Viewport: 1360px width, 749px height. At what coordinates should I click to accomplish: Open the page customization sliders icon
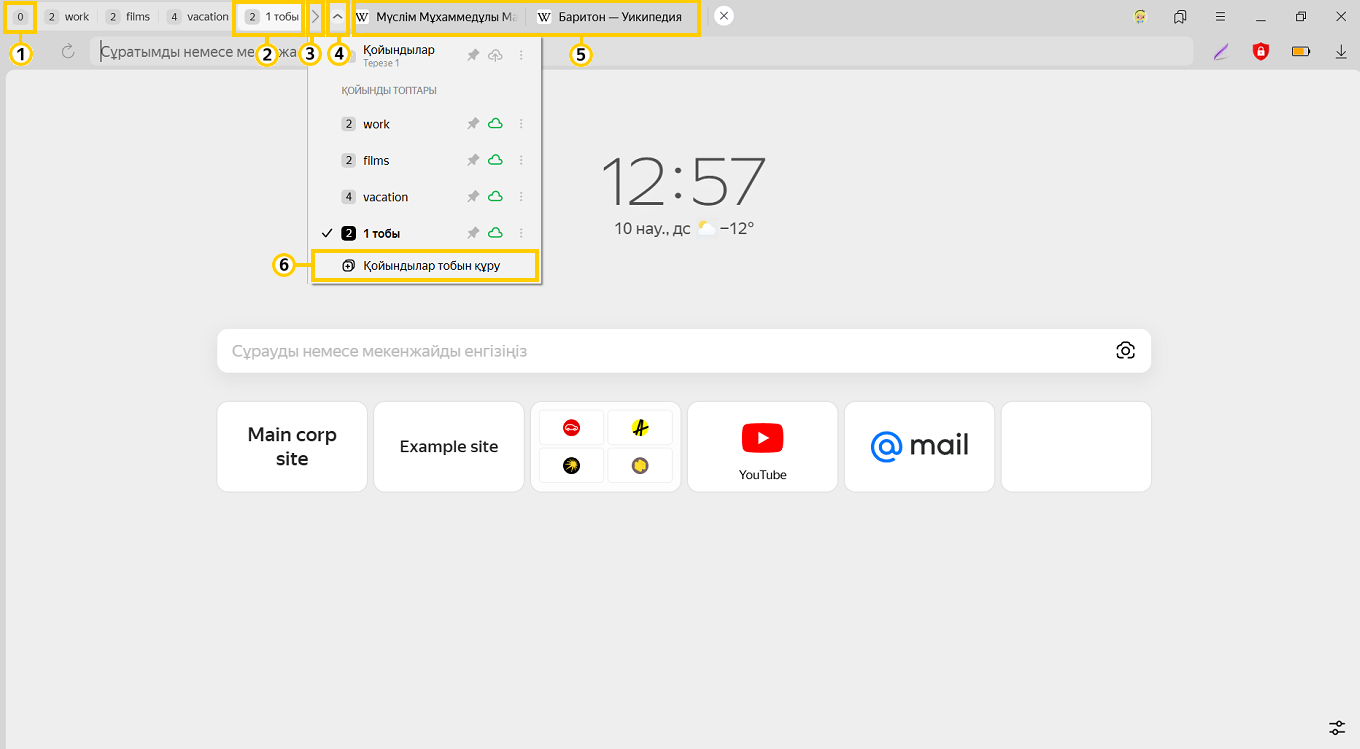[1337, 727]
